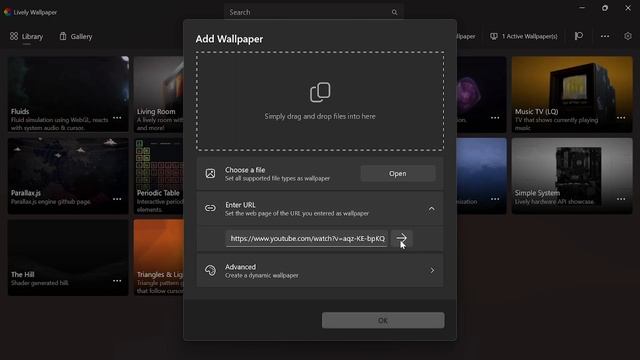Click the Choose a file picture icon

tap(210, 173)
